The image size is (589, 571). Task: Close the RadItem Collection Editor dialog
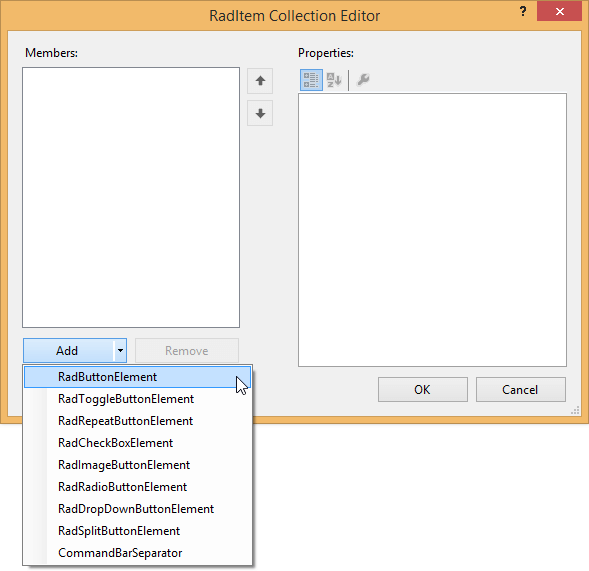[x=559, y=12]
